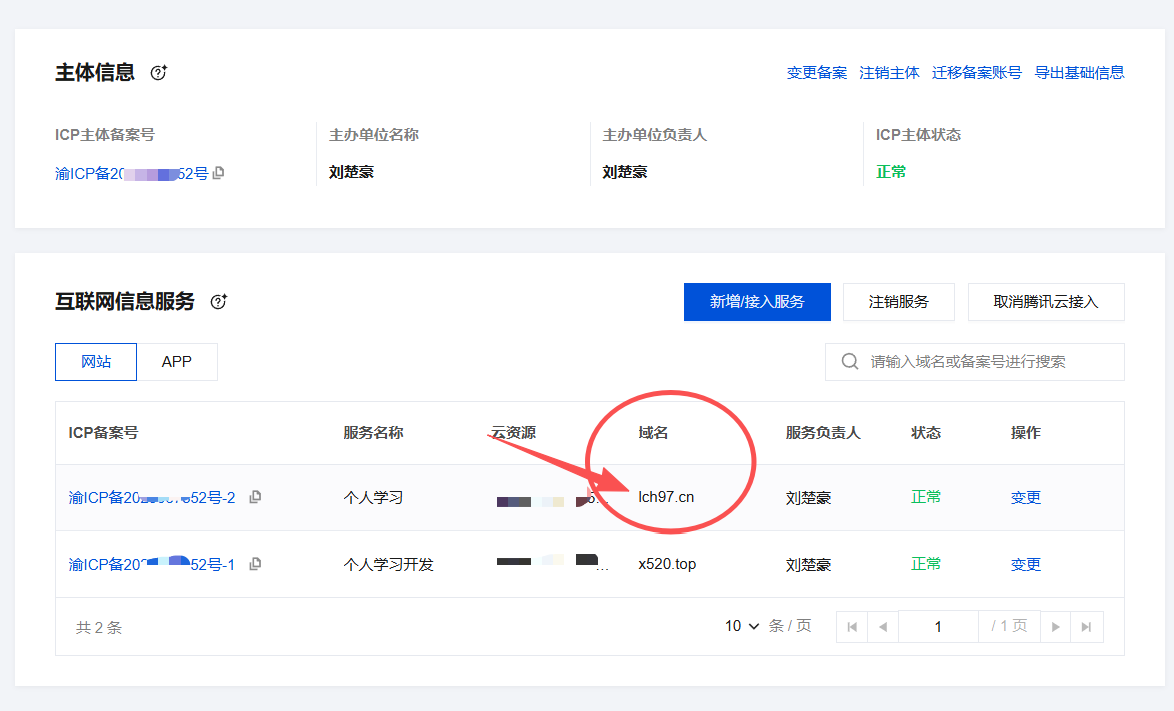Click 变更 in the lch97.cn row
Image resolution: width=1174 pixels, height=711 pixels.
point(1025,497)
